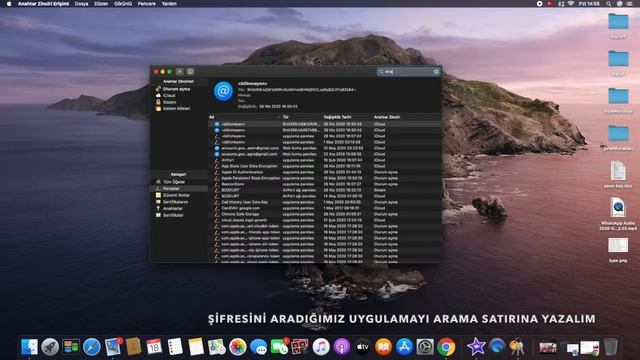Select the Apple ID Authentication row
The width and height of the screenshot is (640, 360).
point(324,172)
